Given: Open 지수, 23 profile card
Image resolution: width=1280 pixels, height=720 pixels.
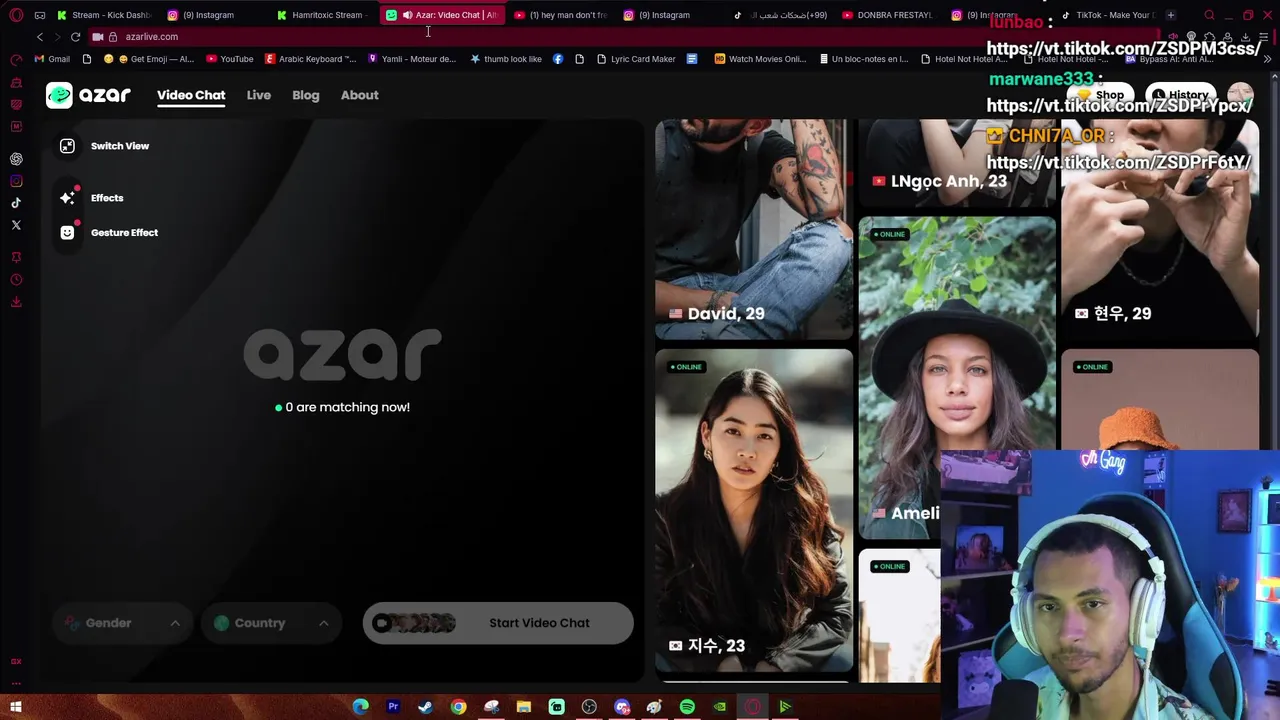Looking at the screenshot, I should click(x=754, y=510).
